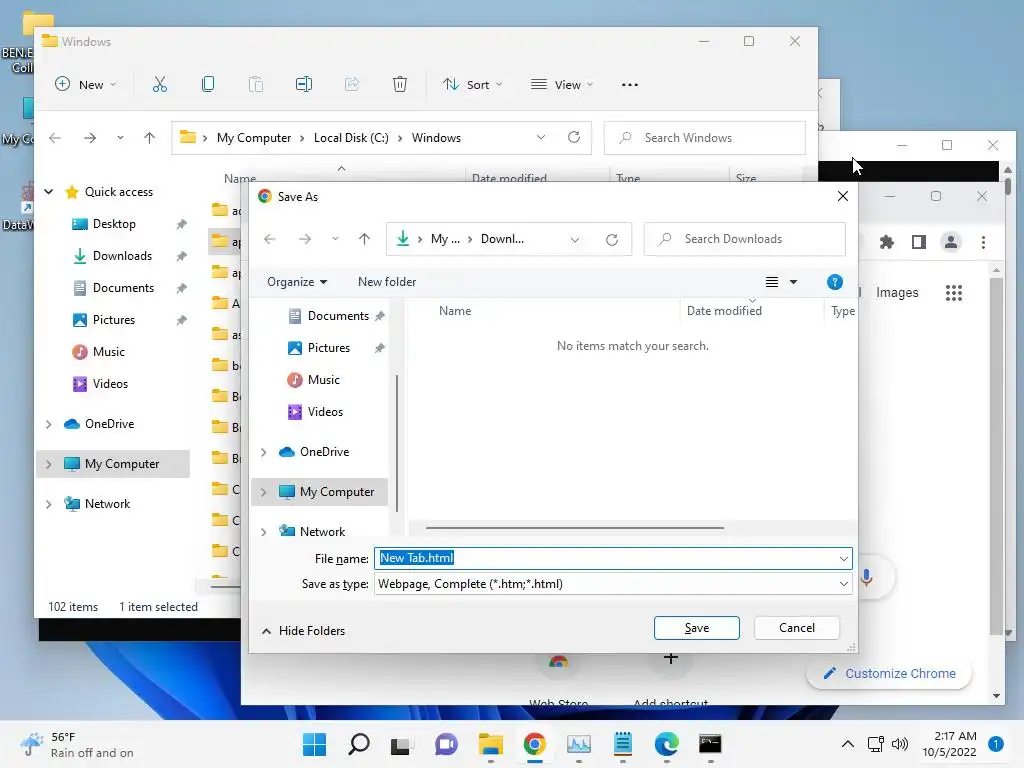Expand address bar history dropdown in Windows explorer
1024x768 pixels.
(541, 137)
